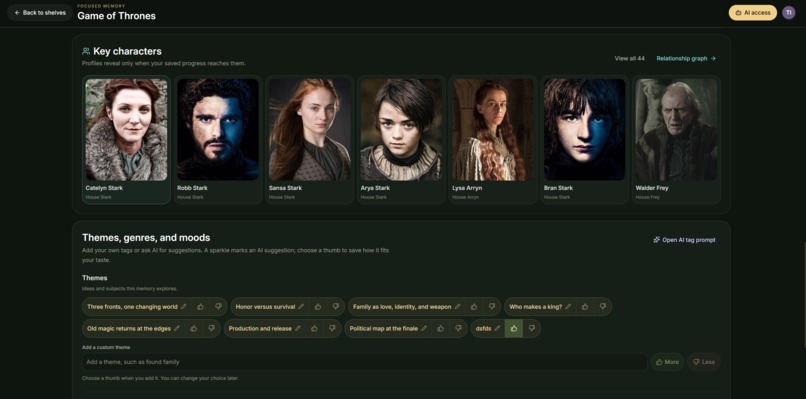
Task: Thumbs up 'Production and release'
Action: pyautogui.click(x=315, y=329)
